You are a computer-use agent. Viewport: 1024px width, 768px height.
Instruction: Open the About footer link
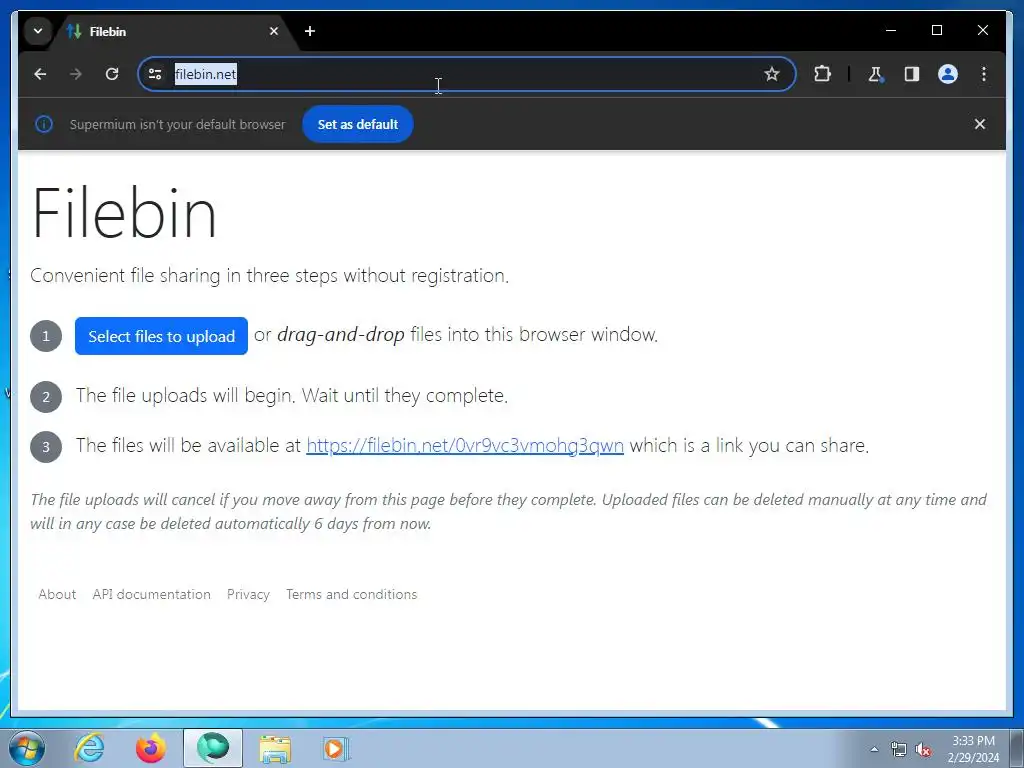point(57,594)
